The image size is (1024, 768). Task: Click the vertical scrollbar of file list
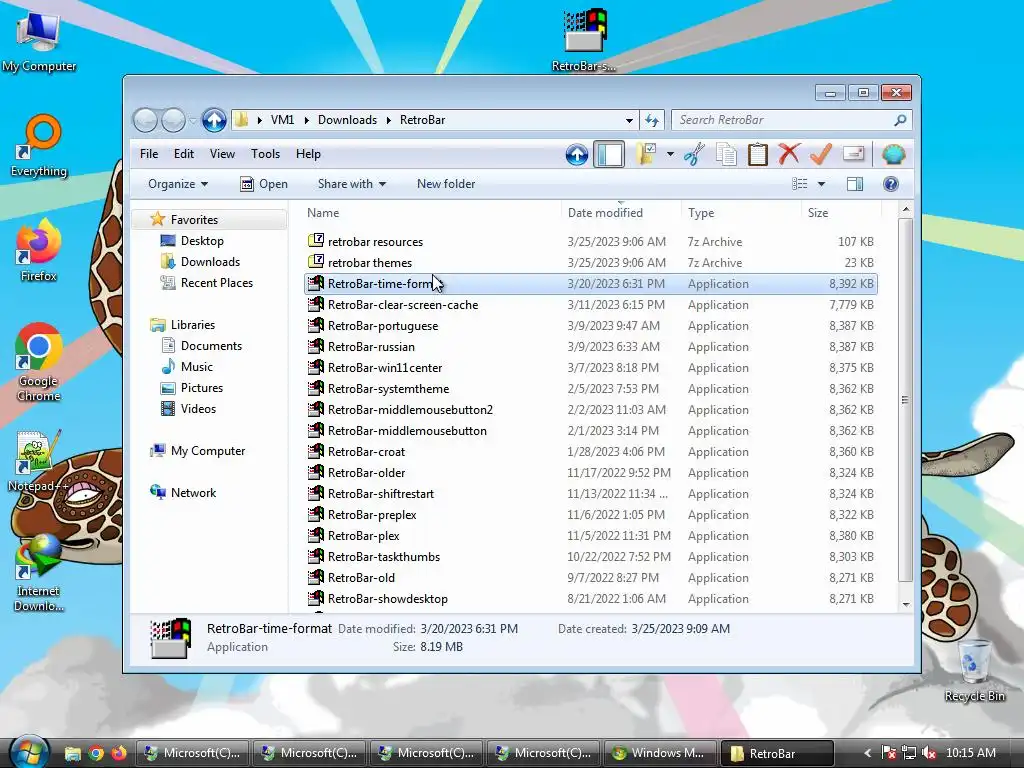[x=905, y=400]
